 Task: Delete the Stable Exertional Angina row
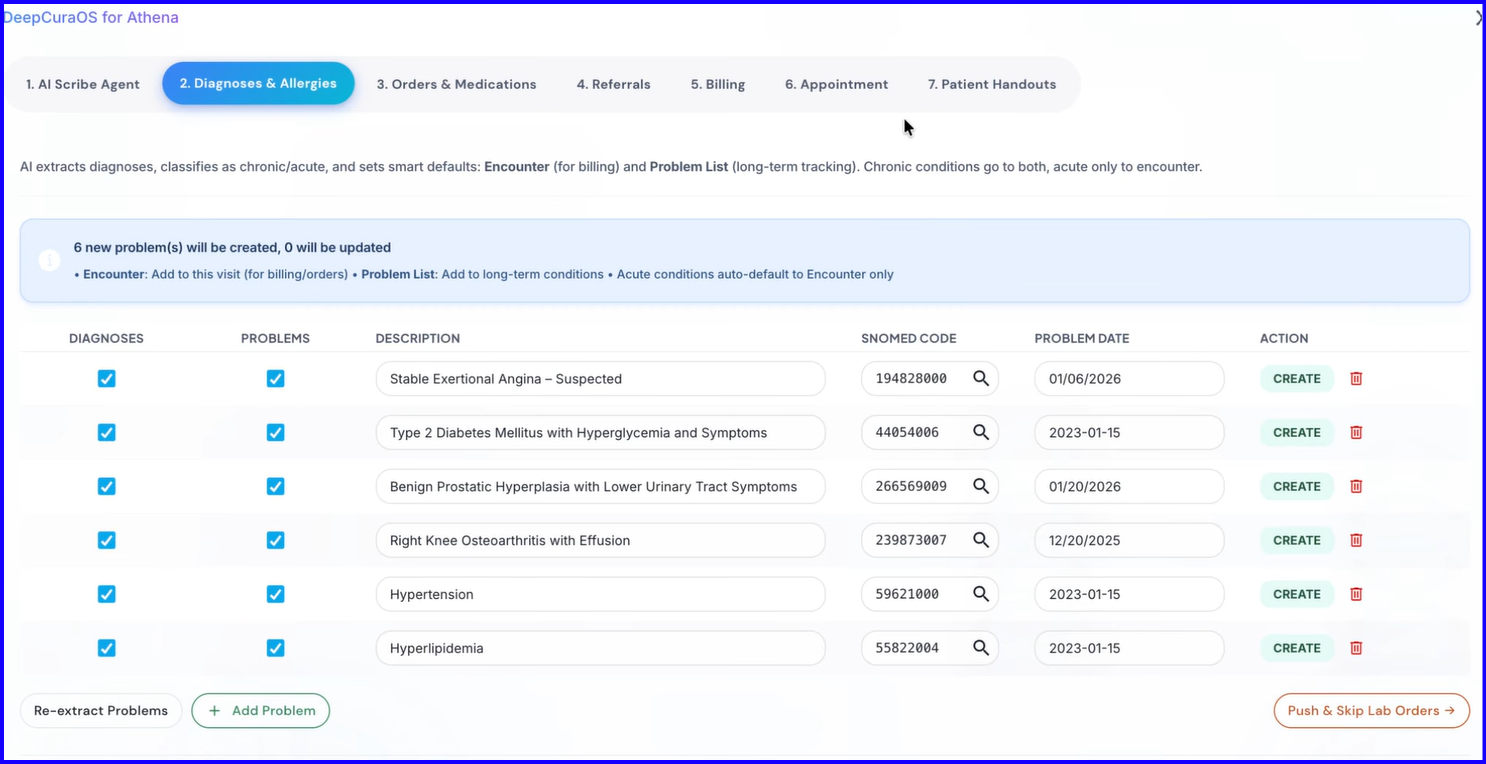1356,379
